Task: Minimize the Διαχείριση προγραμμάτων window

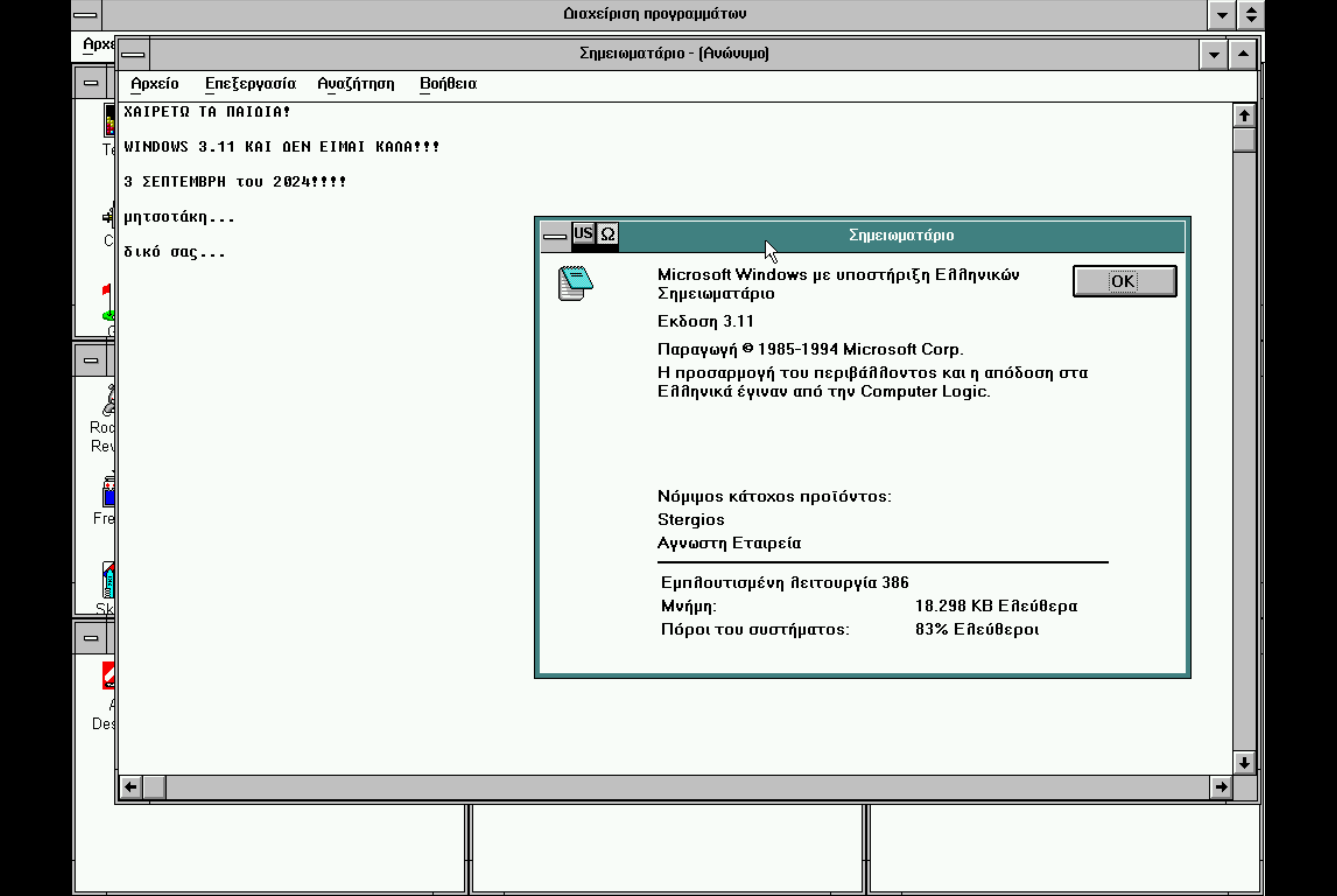Action: point(1222,14)
